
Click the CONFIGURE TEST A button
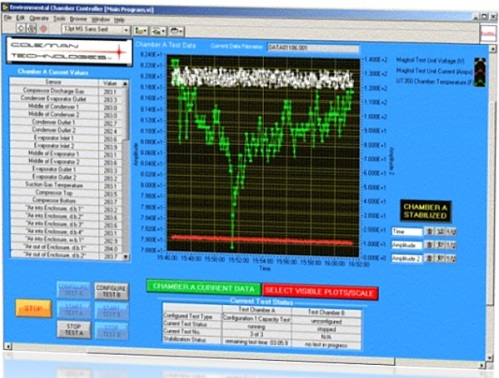point(74,290)
